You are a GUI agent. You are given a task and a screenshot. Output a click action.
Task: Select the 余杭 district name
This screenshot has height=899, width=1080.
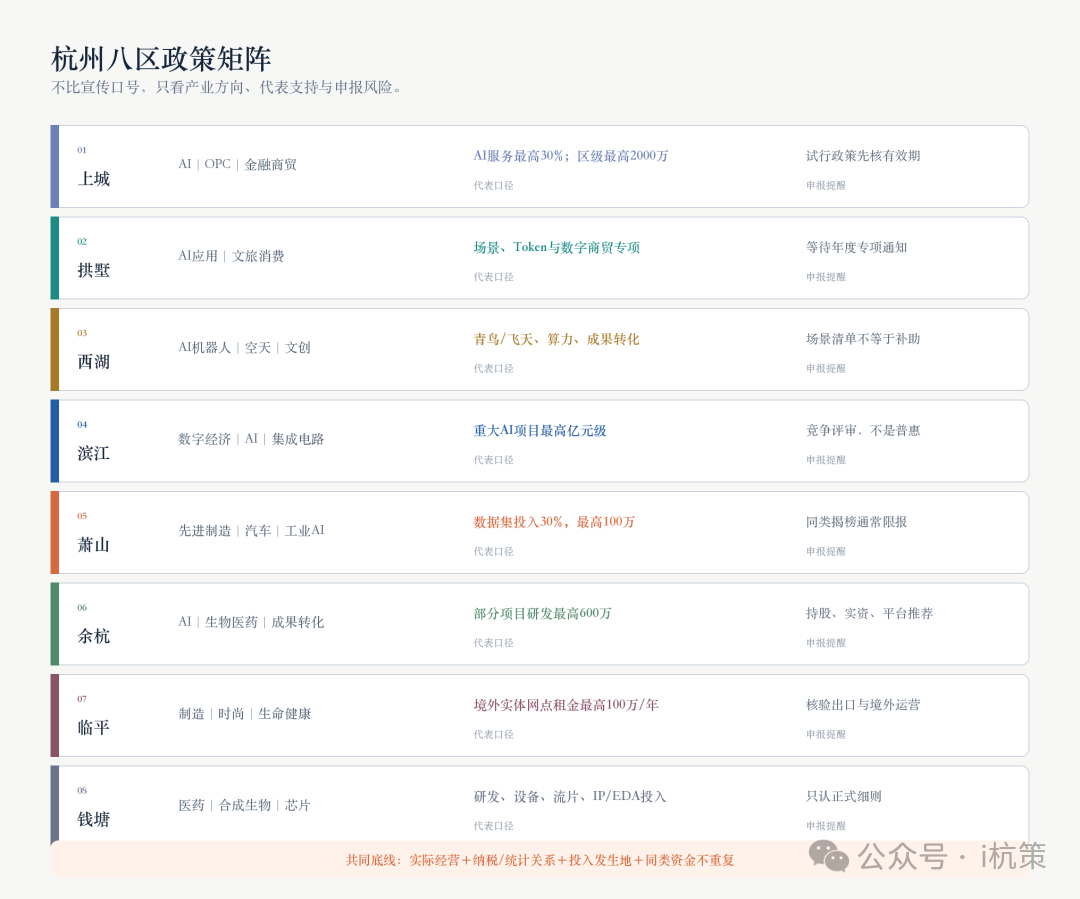coord(94,637)
